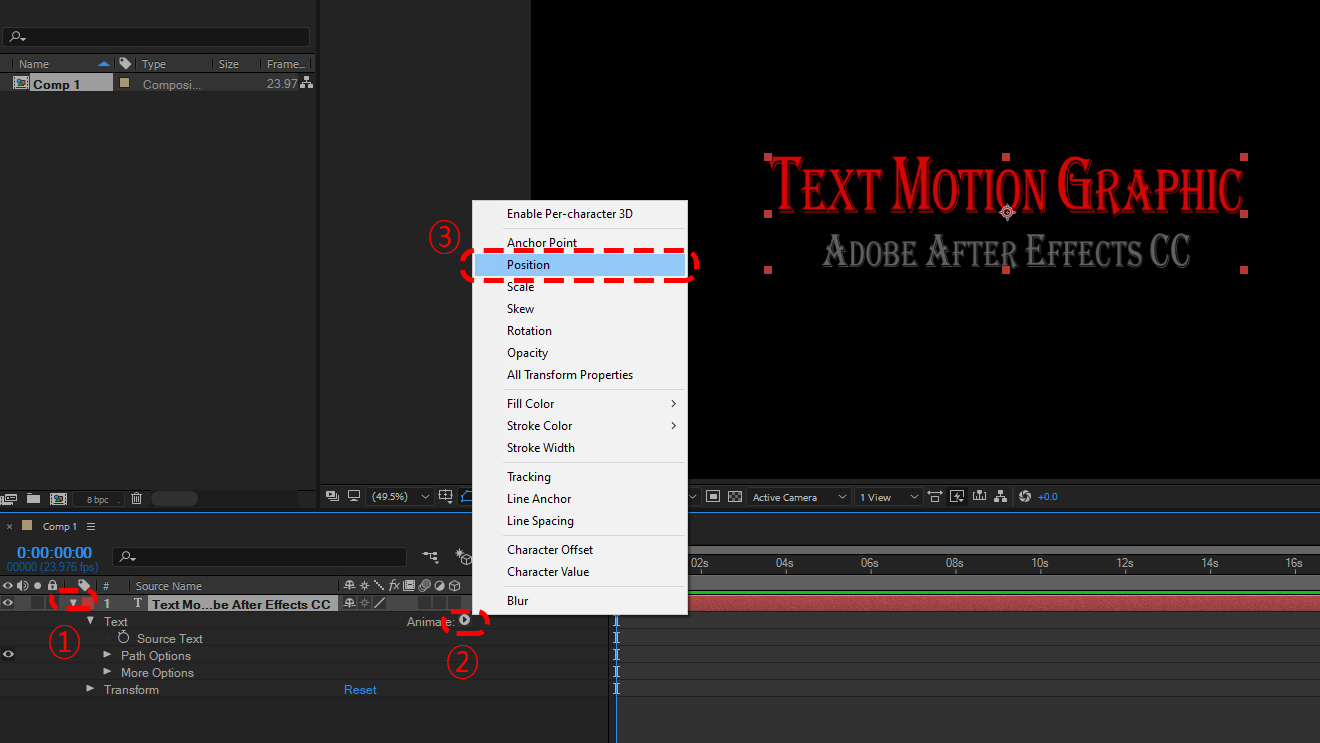The width and height of the screenshot is (1320, 743).
Task: Toggle the Shy switch on layer 1
Action: click(349, 603)
